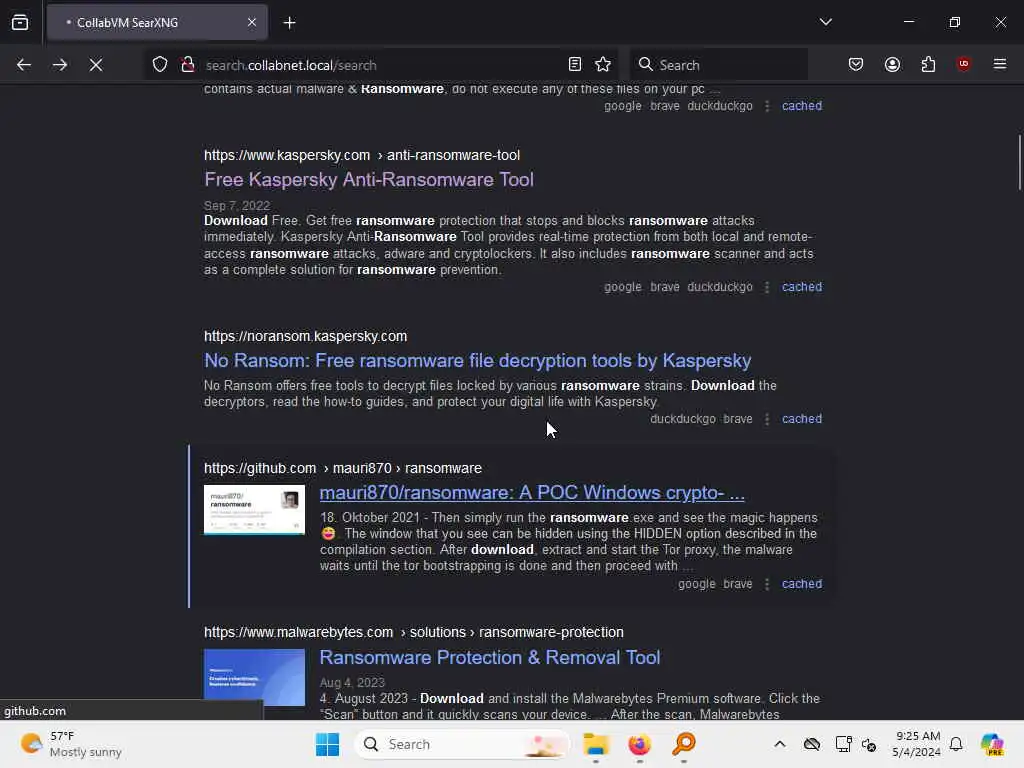Open the uBlock Origin extension icon
The height and width of the screenshot is (768, 1024).
tap(964, 64)
